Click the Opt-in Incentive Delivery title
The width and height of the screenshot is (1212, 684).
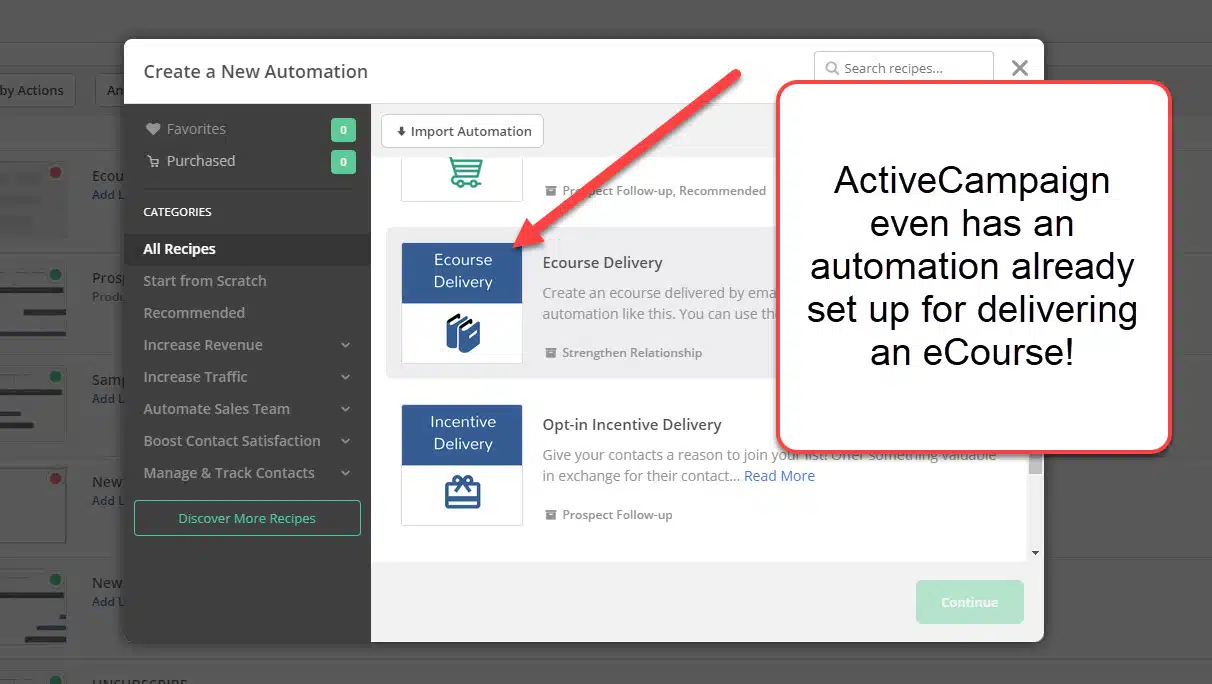click(x=632, y=425)
